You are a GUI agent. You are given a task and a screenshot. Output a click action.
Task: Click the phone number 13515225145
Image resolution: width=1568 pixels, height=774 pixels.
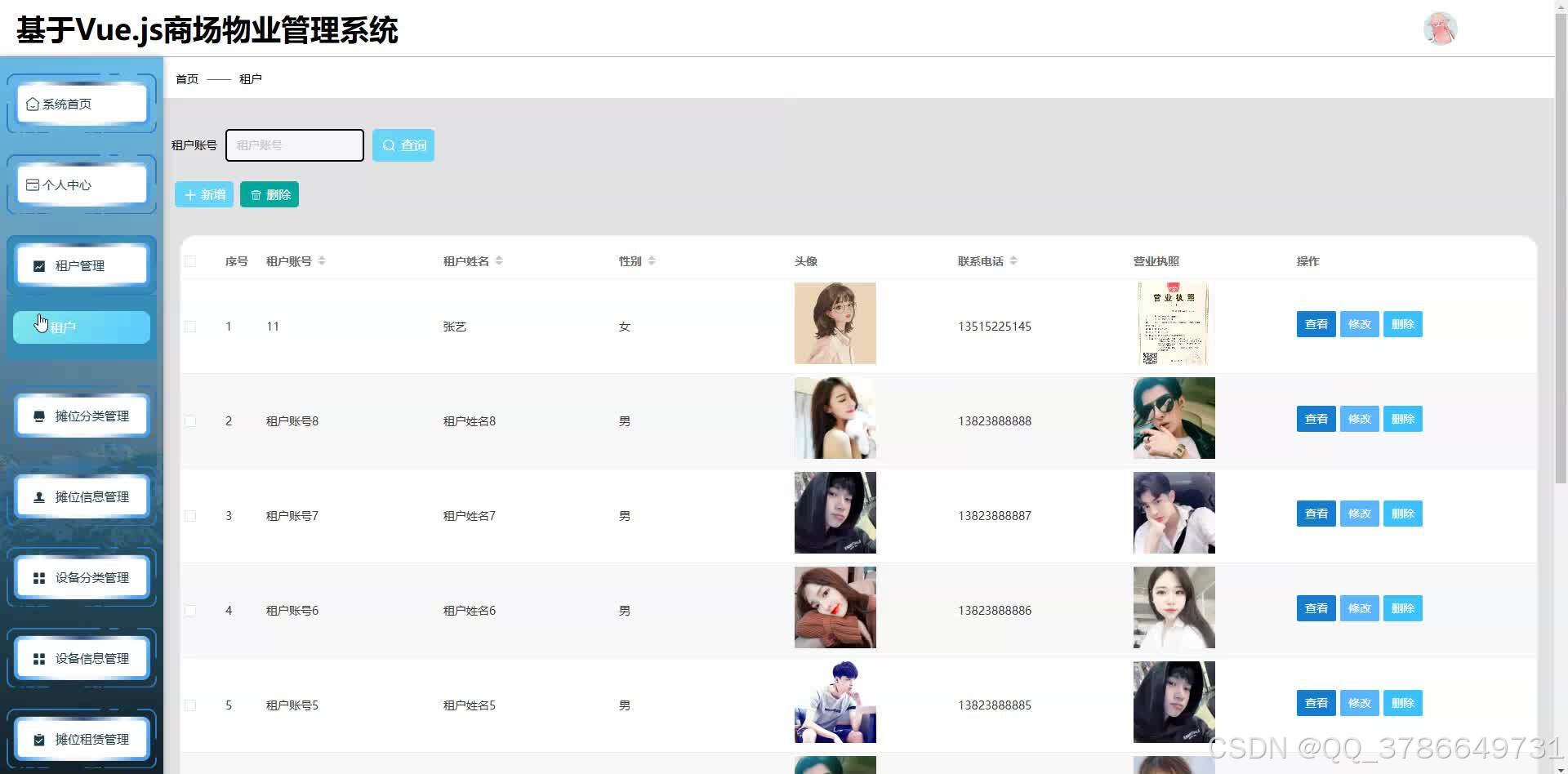pyautogui.click(x=995, y=327)
